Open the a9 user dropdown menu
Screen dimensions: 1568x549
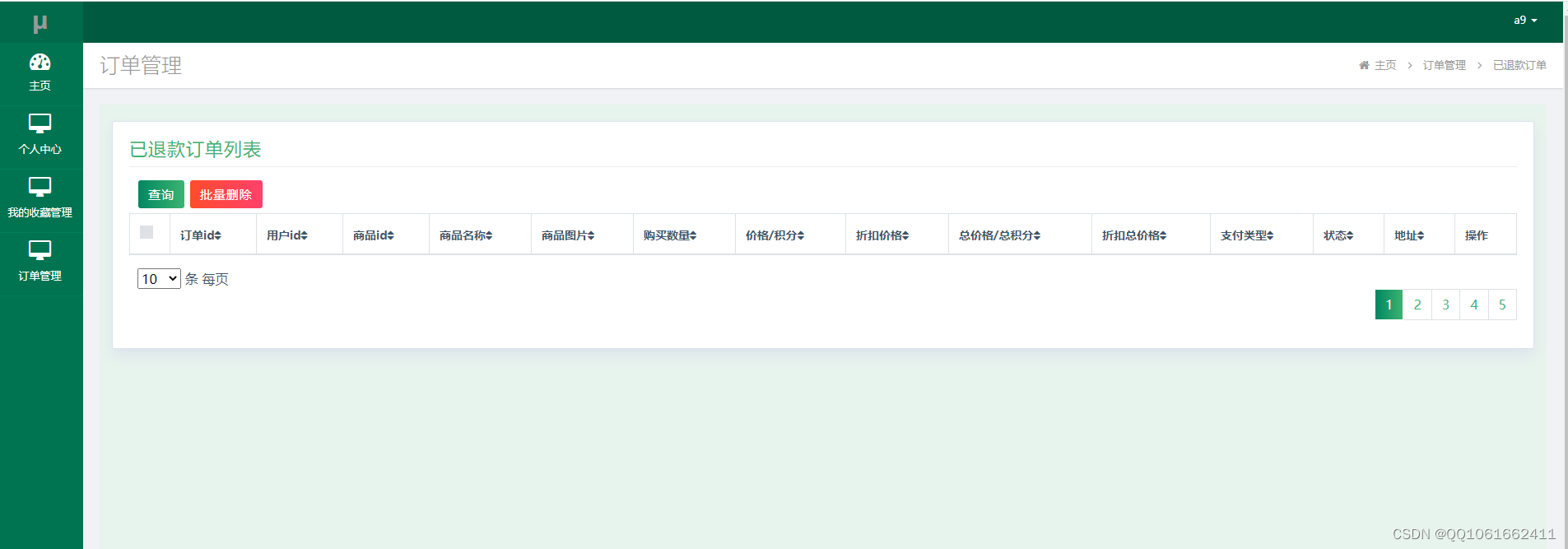(1525, 20)
